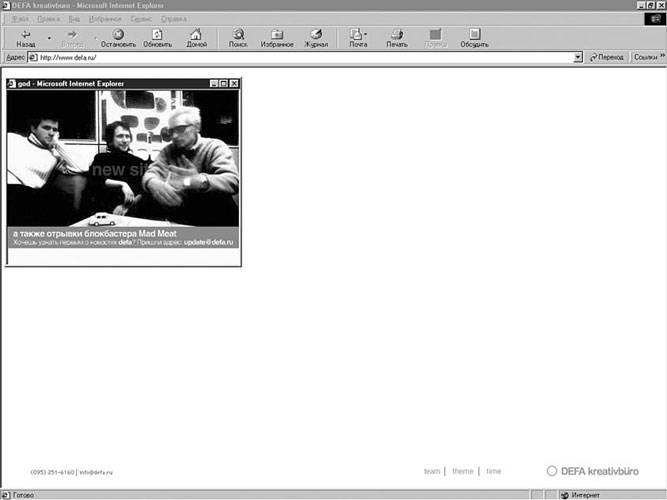Click the DEFA kreativbüro logo
This screenshot has width=667, height=500.
coord(593,471)
